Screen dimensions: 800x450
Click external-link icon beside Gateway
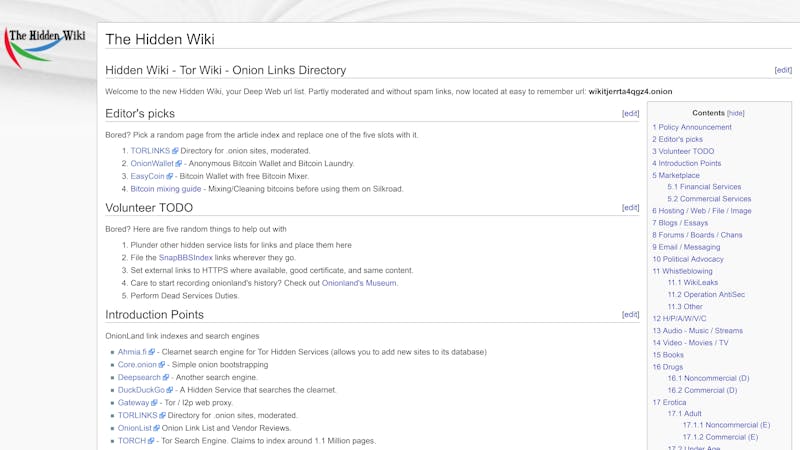pos(154,403)
